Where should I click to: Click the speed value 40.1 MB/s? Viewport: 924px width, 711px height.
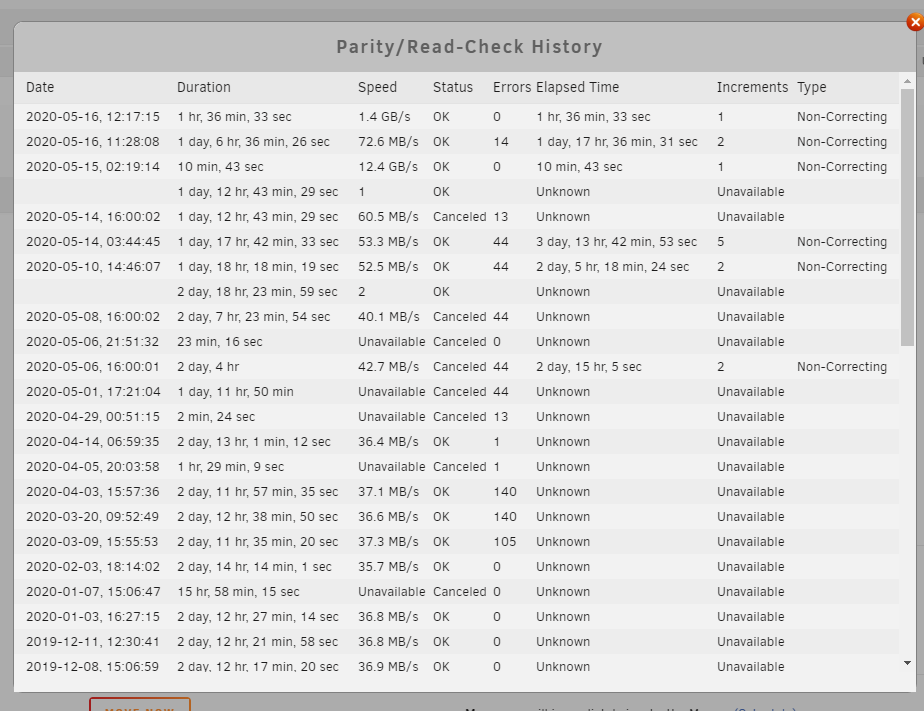click(x=388, y=317)
